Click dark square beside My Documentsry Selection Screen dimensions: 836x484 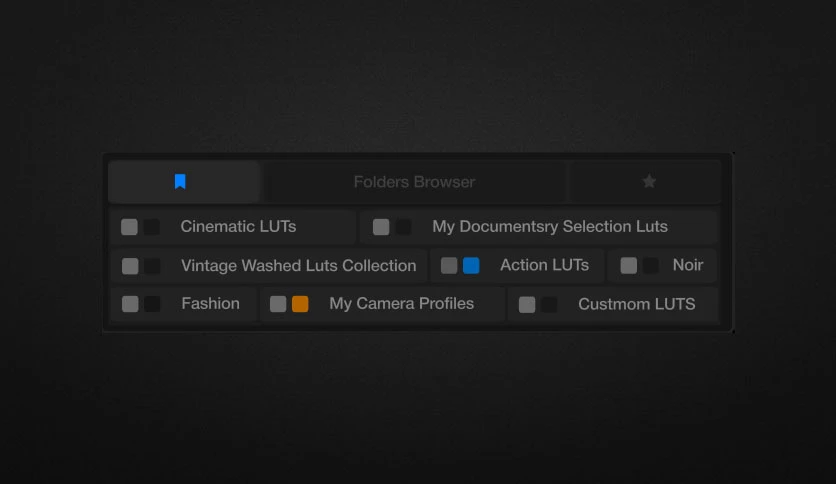[x=403, y=227]
